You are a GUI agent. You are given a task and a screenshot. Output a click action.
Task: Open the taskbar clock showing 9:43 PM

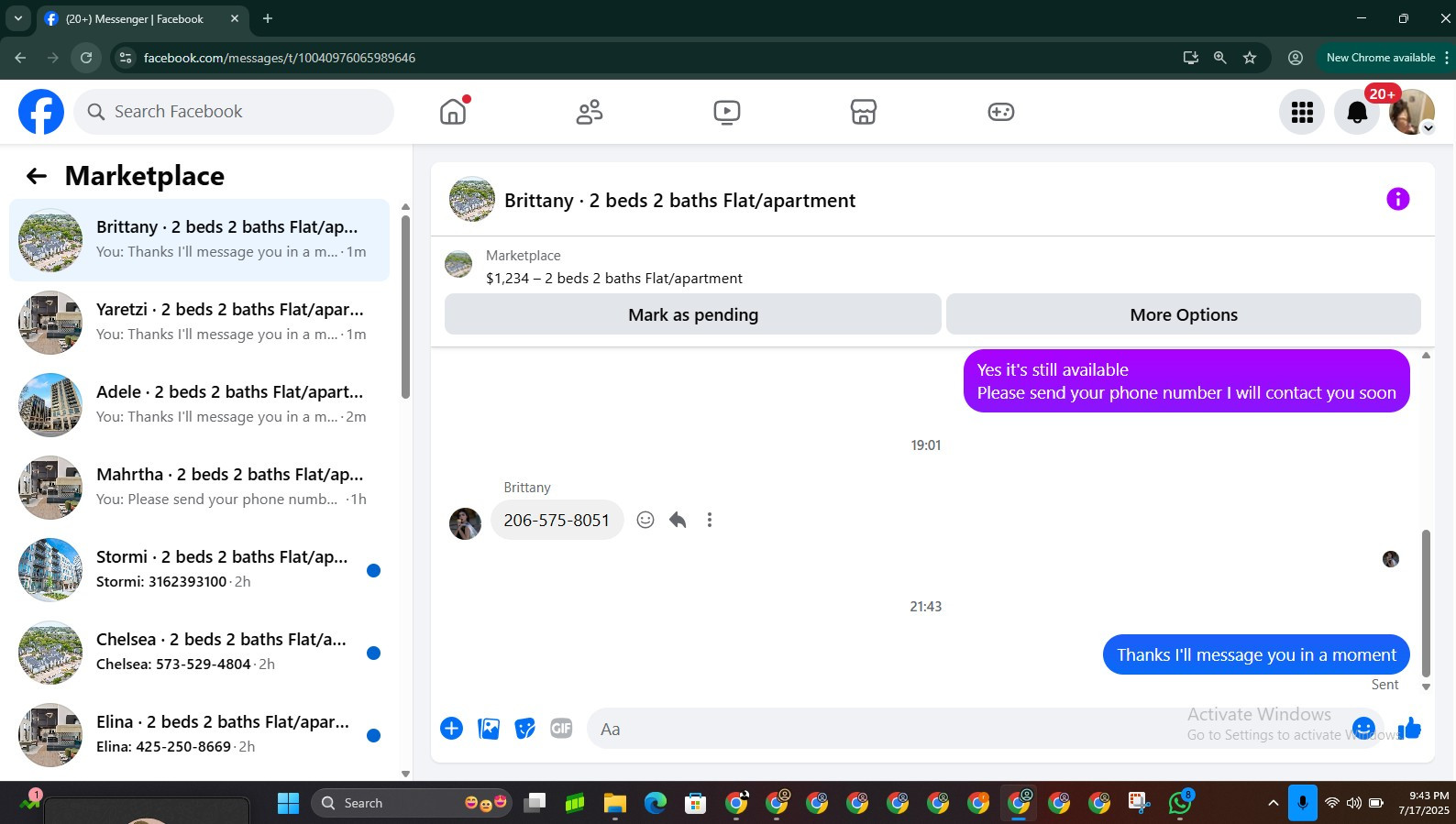point(1424,803)
